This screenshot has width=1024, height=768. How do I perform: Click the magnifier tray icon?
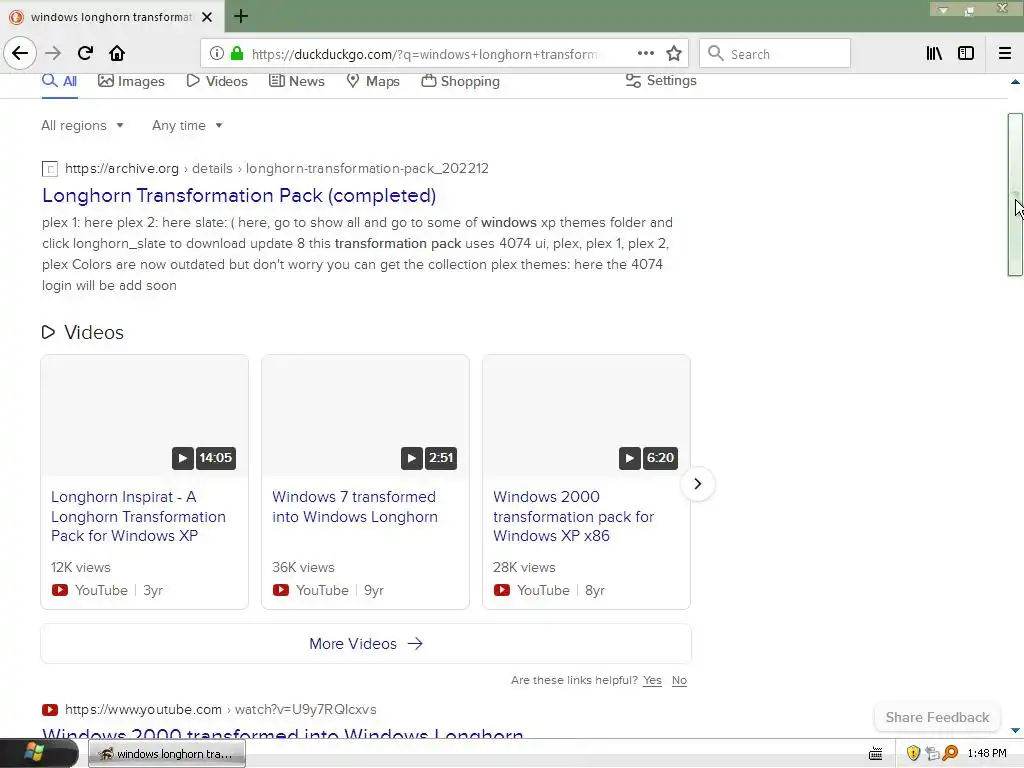pos(950,753)
